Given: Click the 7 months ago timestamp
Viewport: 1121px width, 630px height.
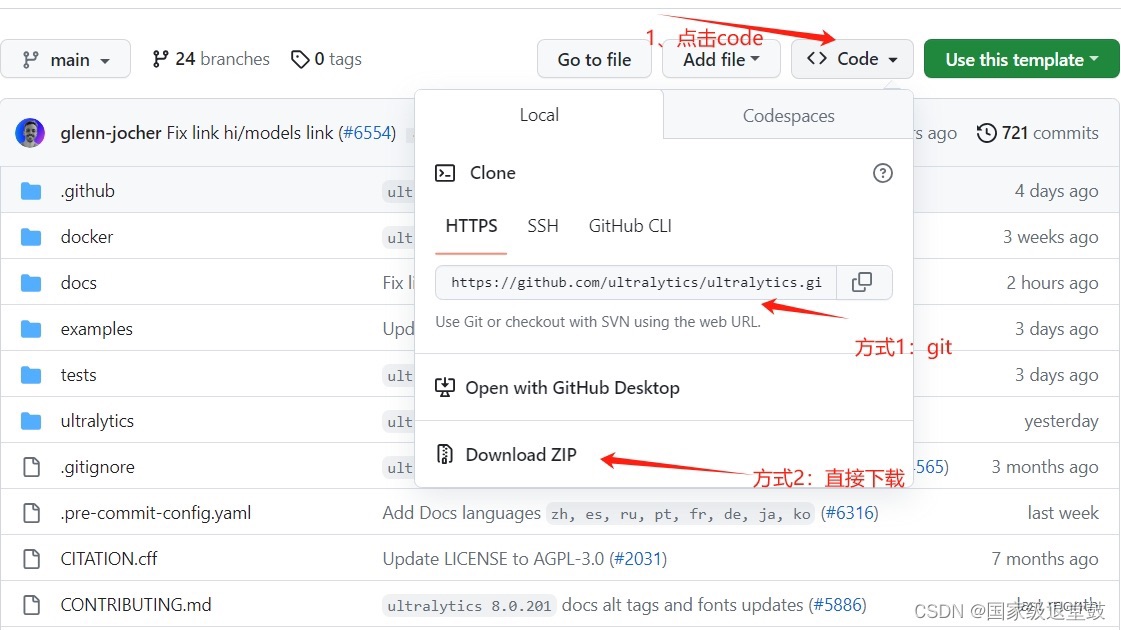Looking at the screenshot, I should click(1045, 558).
